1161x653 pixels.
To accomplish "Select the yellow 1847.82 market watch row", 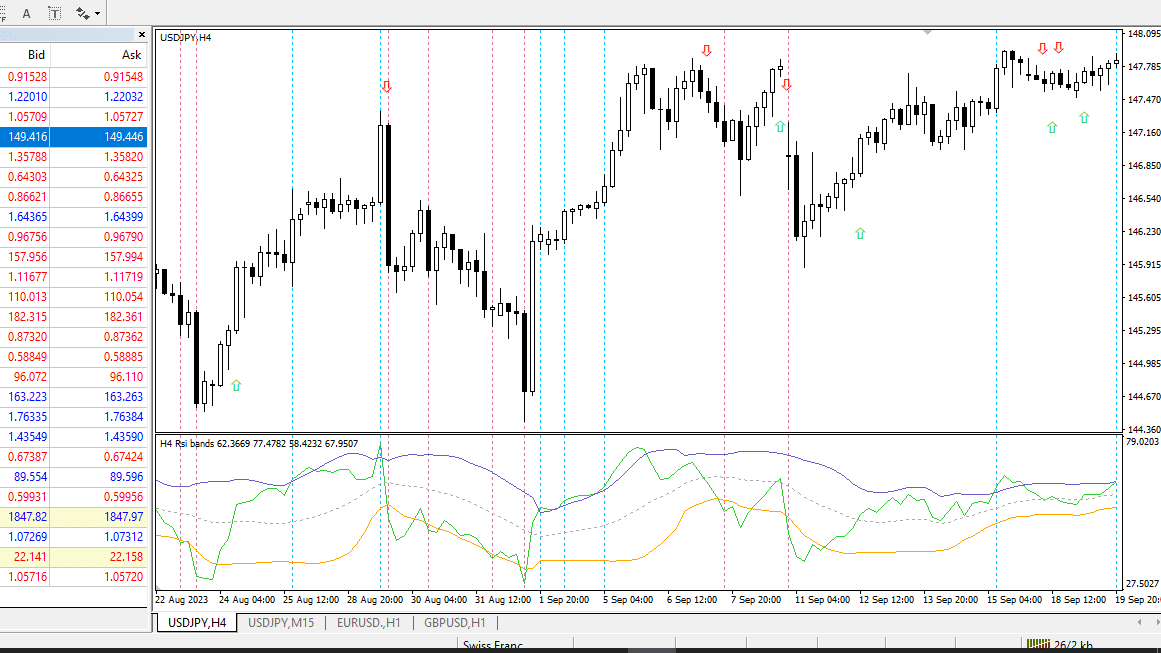I will 73,517.
